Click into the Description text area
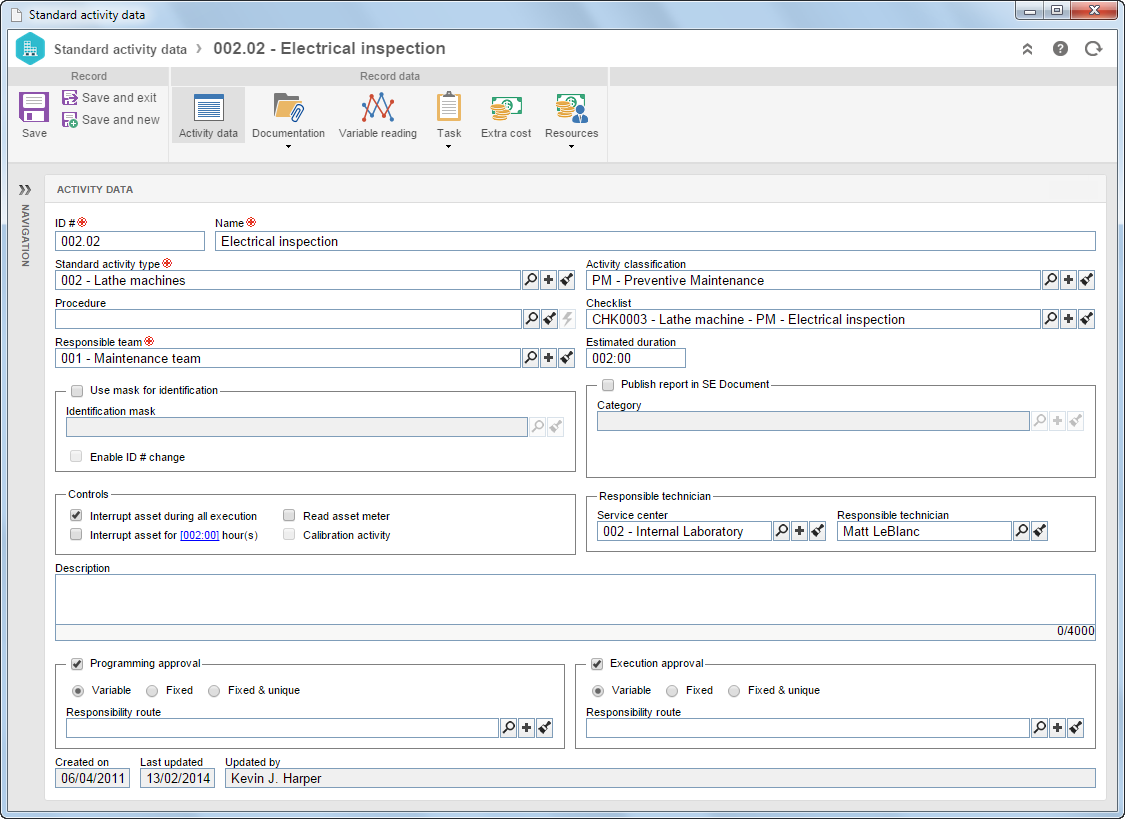The image size is (1125, 819). [x=575, y=600]
